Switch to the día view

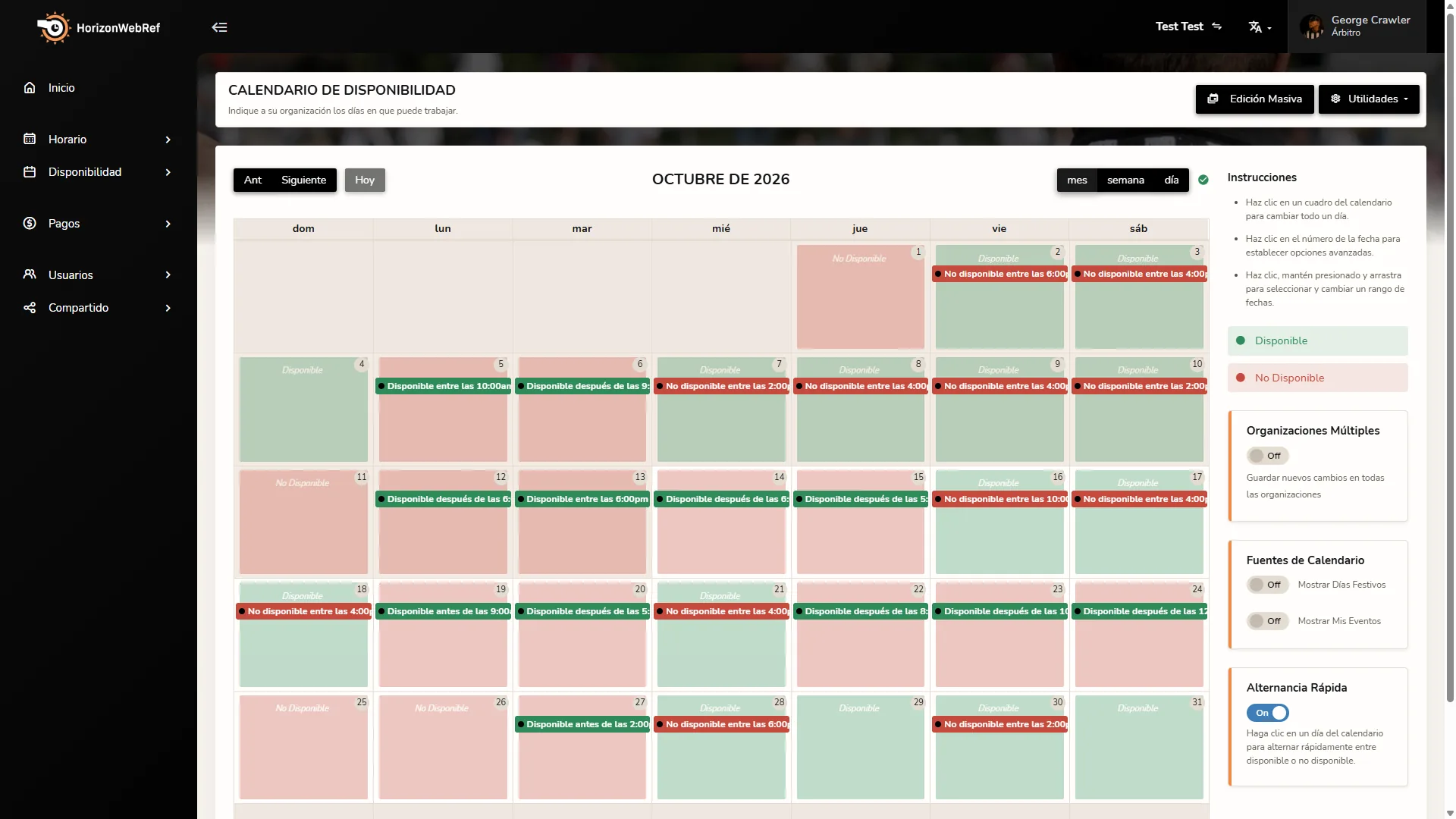point(1172,180)
